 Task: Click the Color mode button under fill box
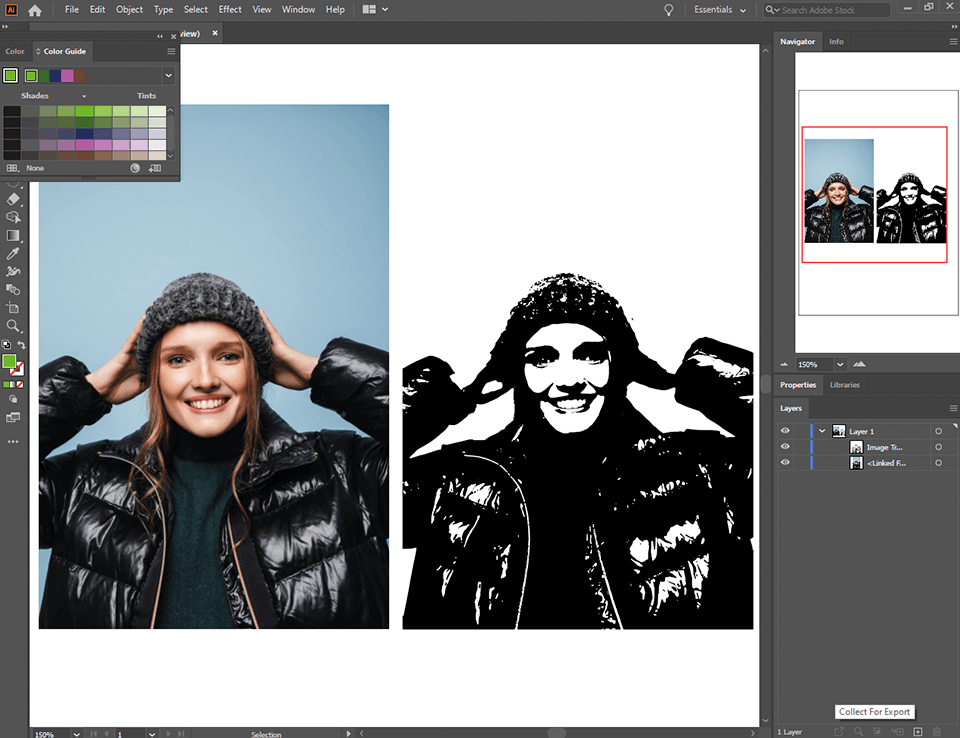[x=6, y=385]
